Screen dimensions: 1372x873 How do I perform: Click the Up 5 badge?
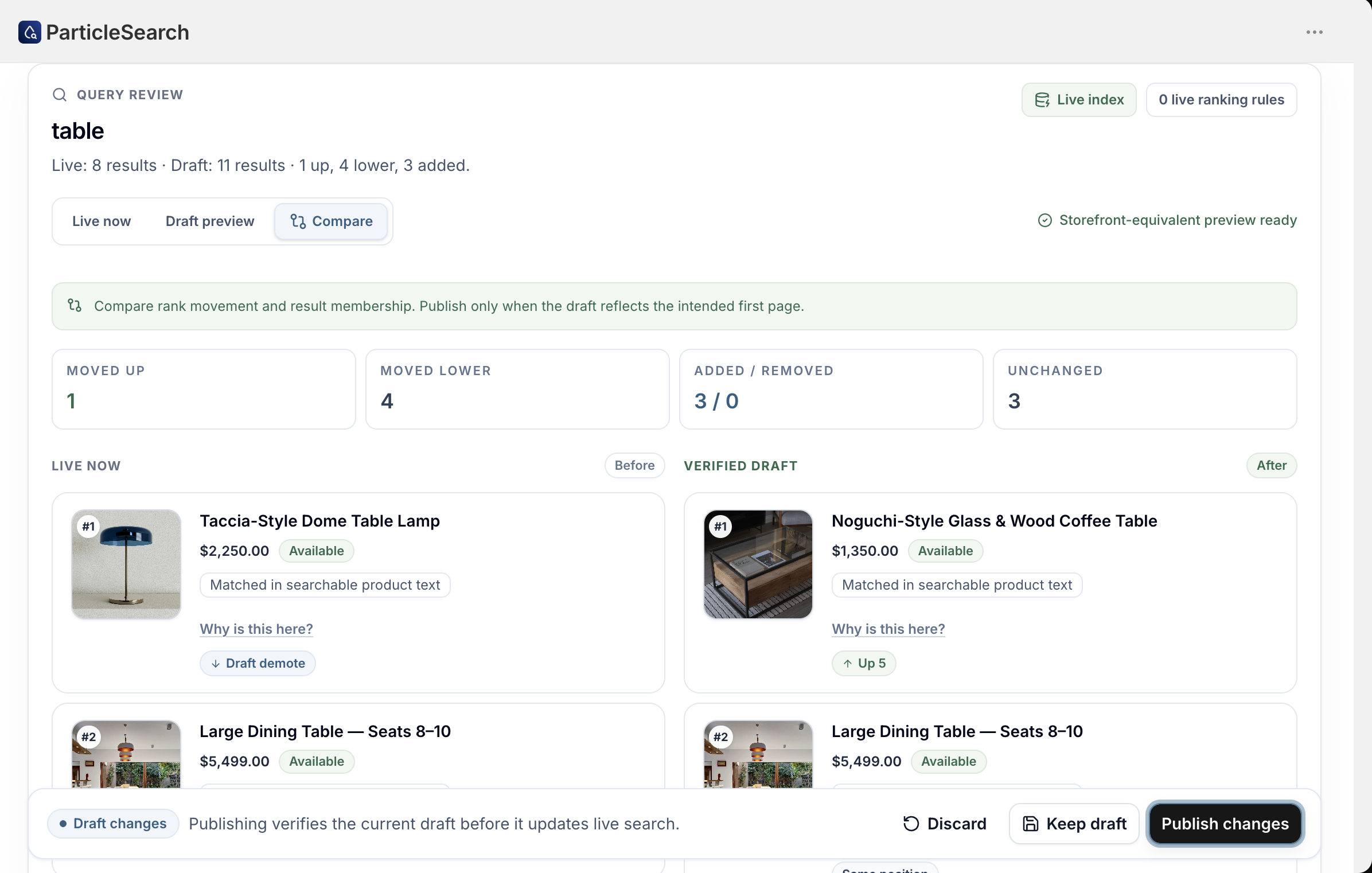point(864,664)
